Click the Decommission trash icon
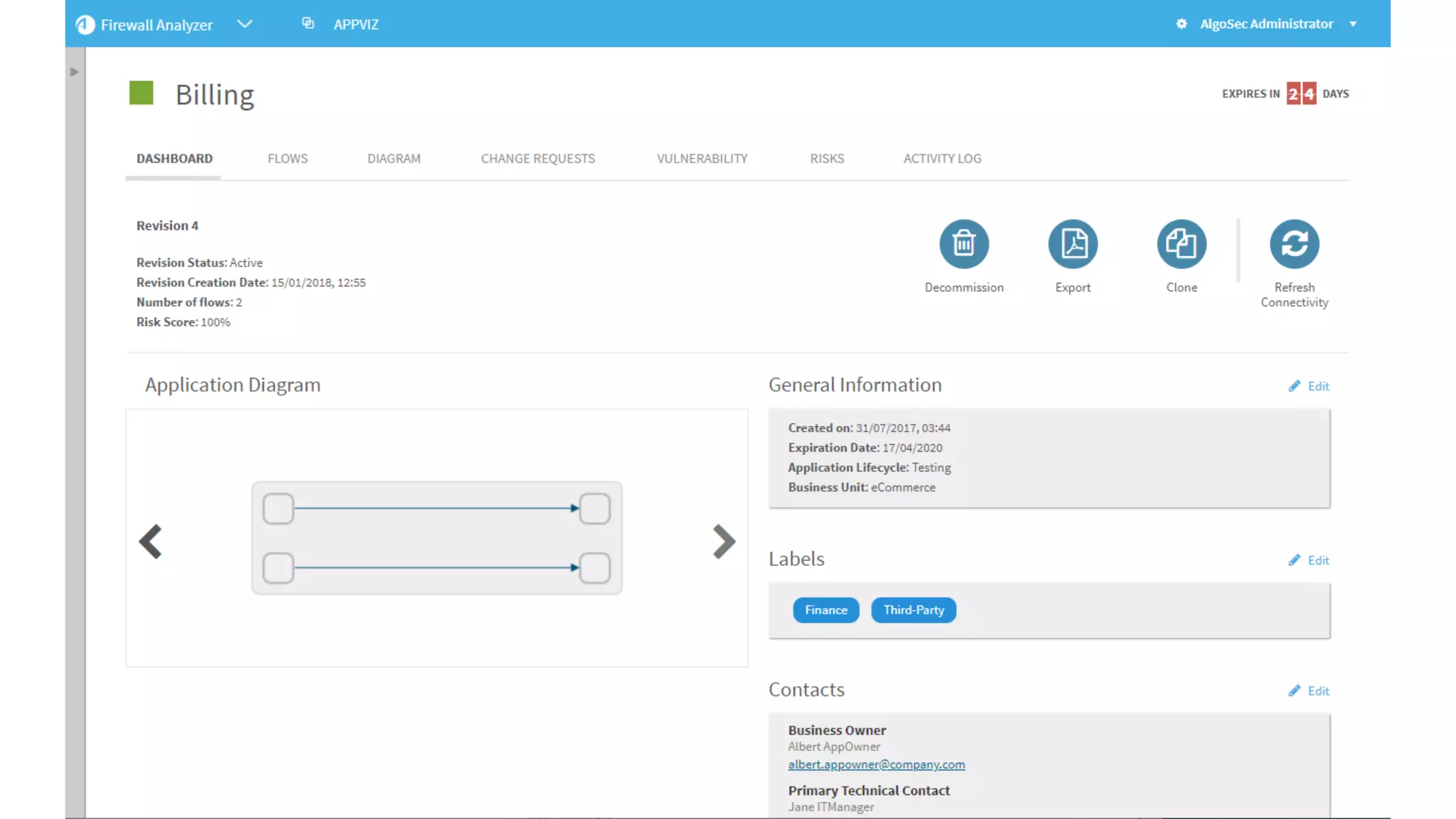This screenshot has height=819, width=1456. point(964,244)
